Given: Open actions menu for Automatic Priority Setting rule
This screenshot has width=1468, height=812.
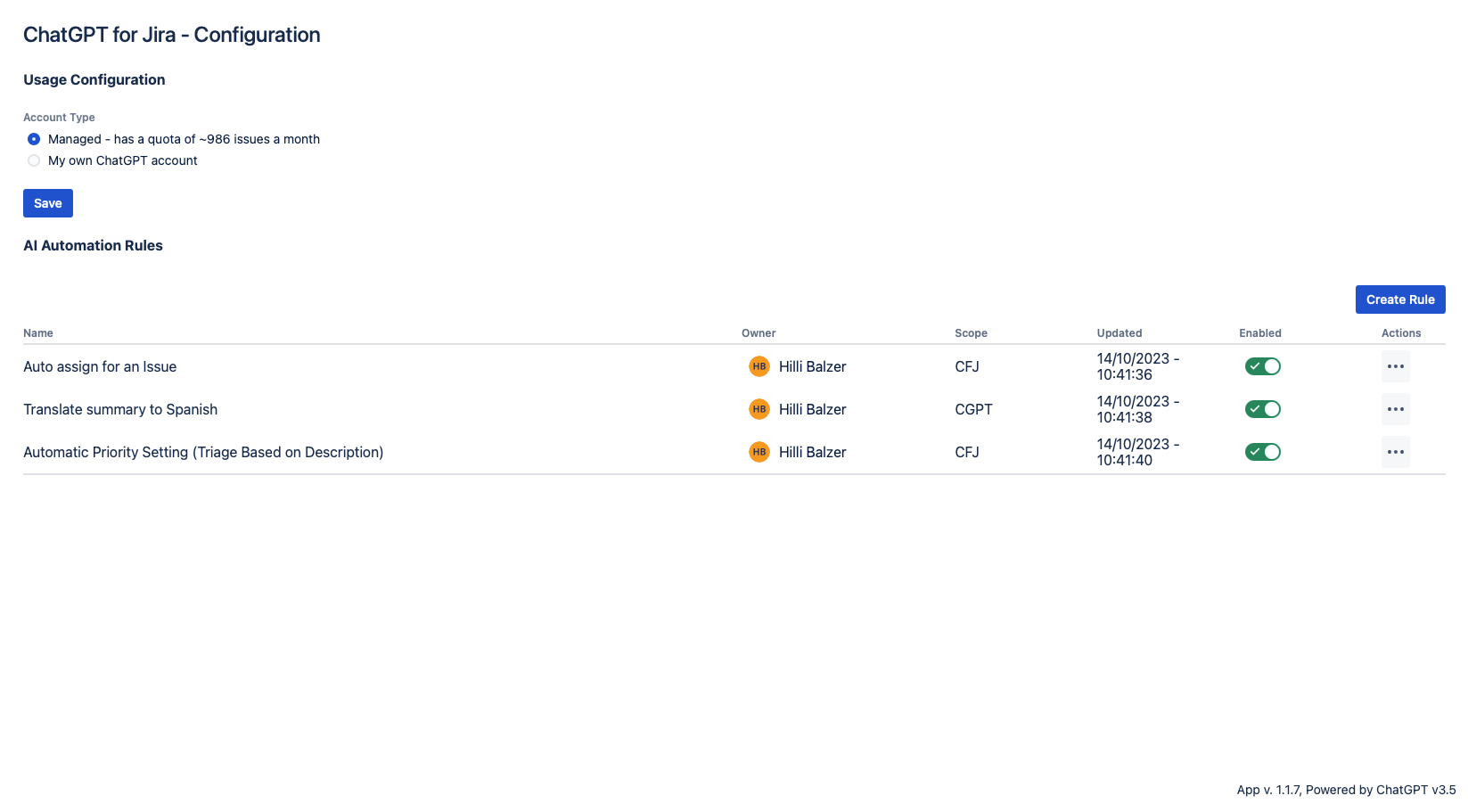Looking at the screenshot, I should click(x=1396, y=452).
